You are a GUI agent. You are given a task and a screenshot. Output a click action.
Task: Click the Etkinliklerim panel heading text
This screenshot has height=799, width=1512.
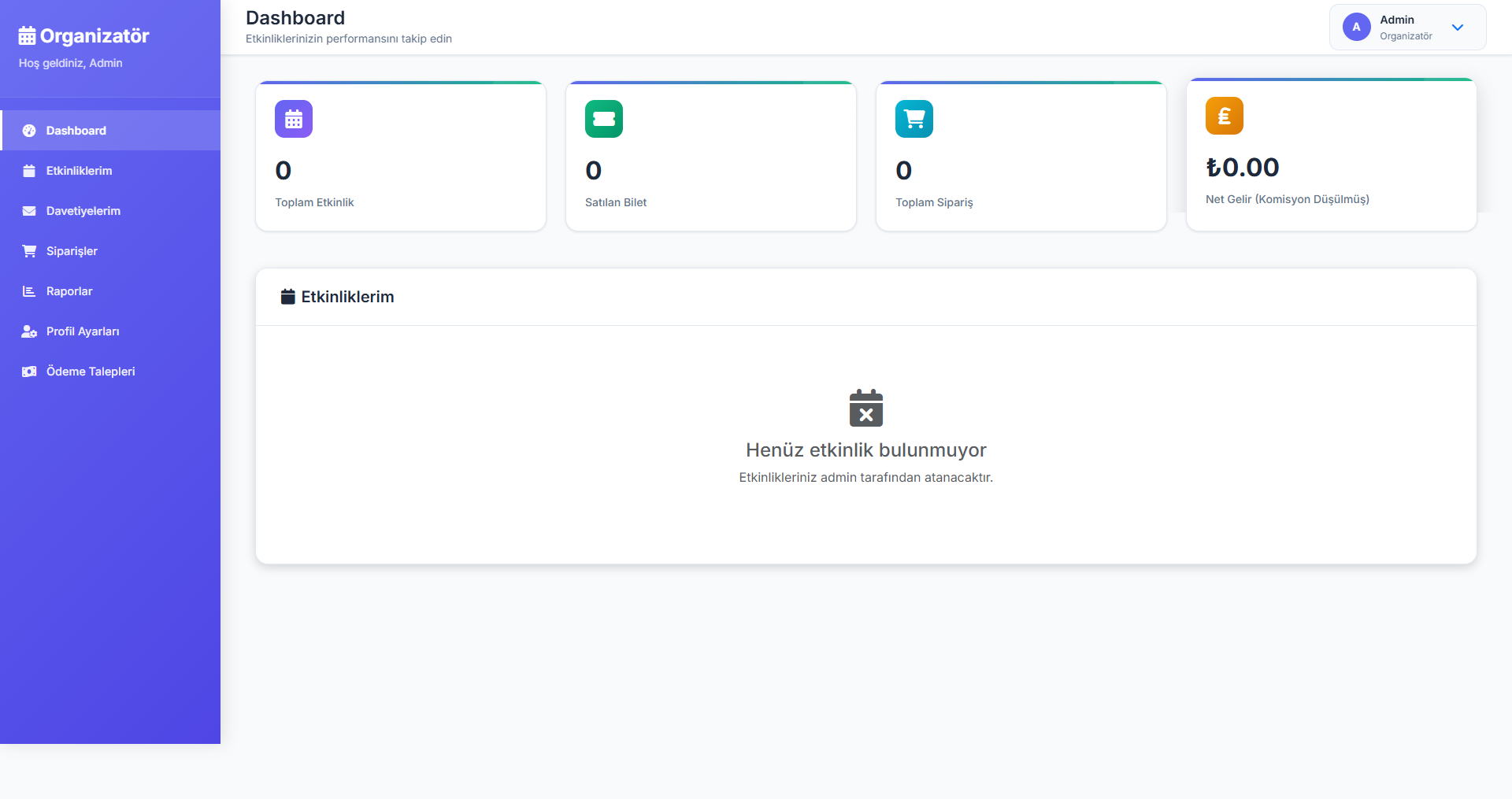pos(347,297)
